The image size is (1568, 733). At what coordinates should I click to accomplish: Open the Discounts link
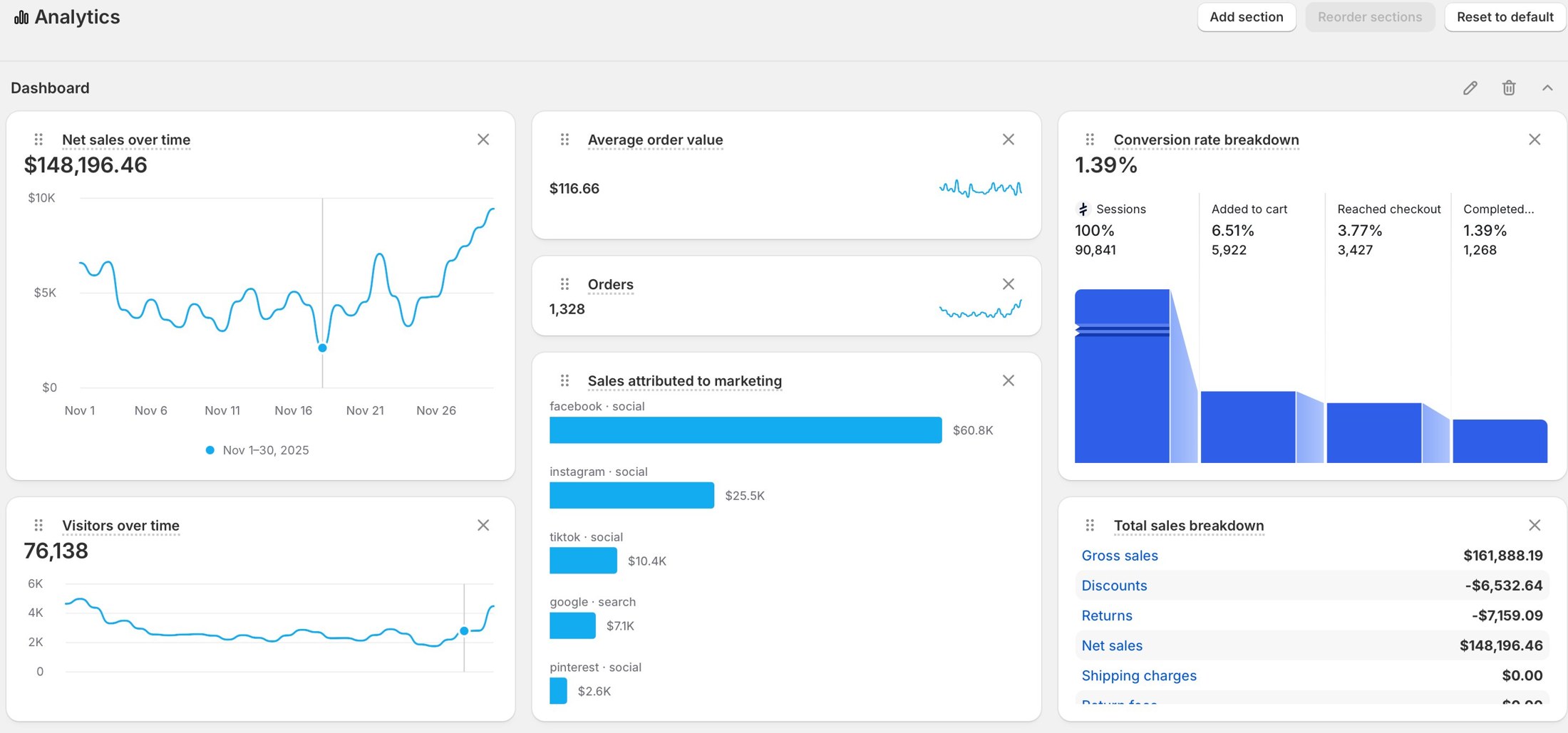(1114, 586)
